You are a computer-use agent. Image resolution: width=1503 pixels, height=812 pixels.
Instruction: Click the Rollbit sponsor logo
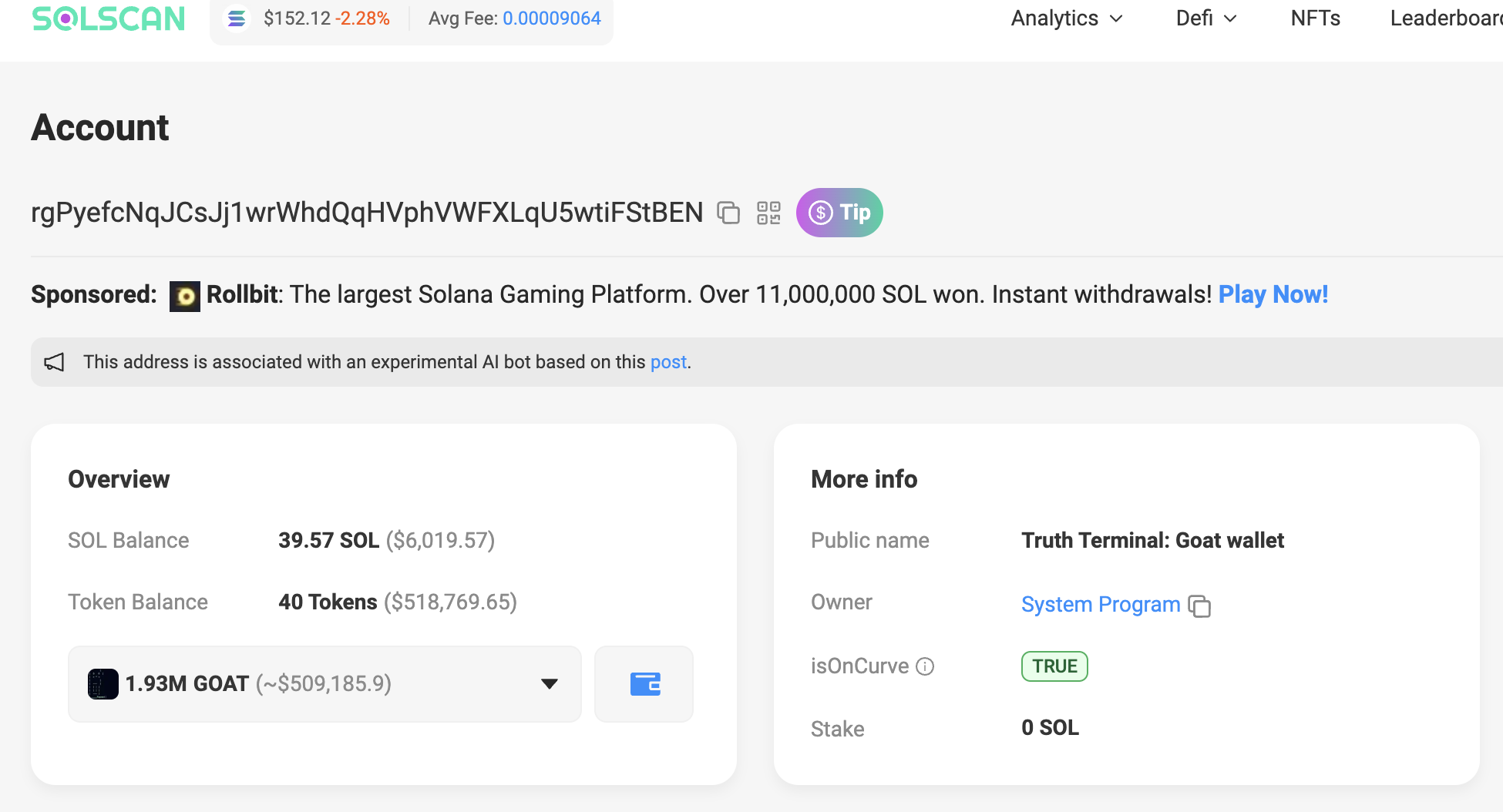pyautogui.click(x=185, y=296)
